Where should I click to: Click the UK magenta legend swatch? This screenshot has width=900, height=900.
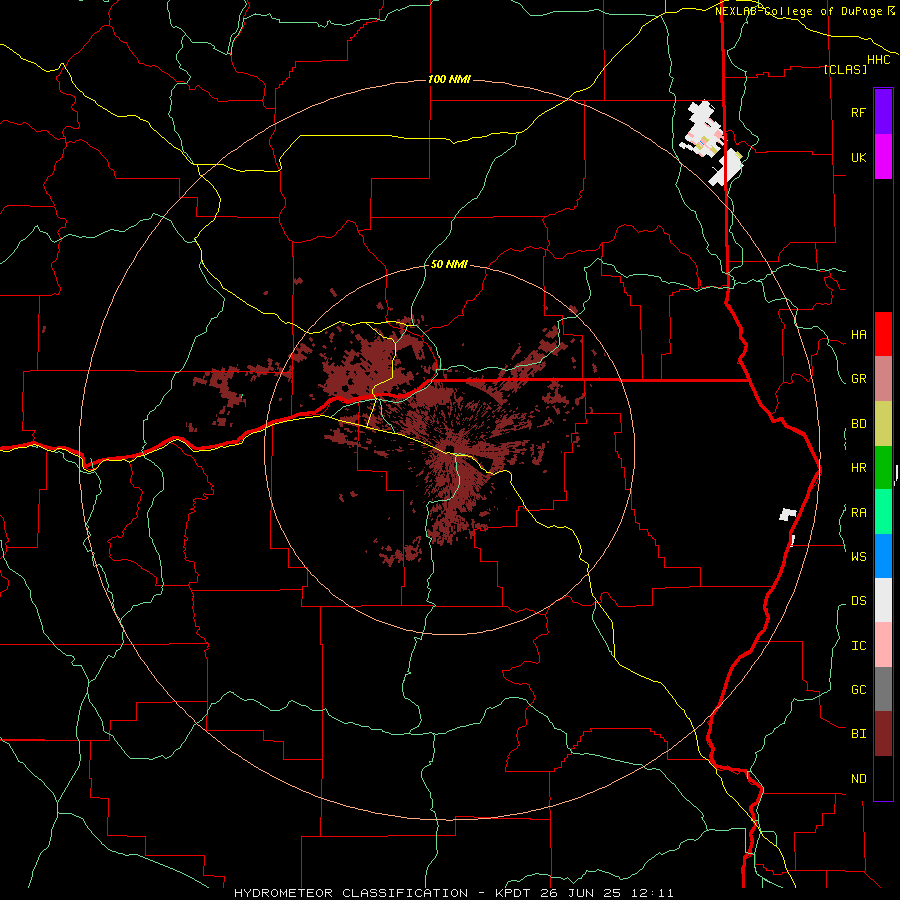tap(883, 157)
